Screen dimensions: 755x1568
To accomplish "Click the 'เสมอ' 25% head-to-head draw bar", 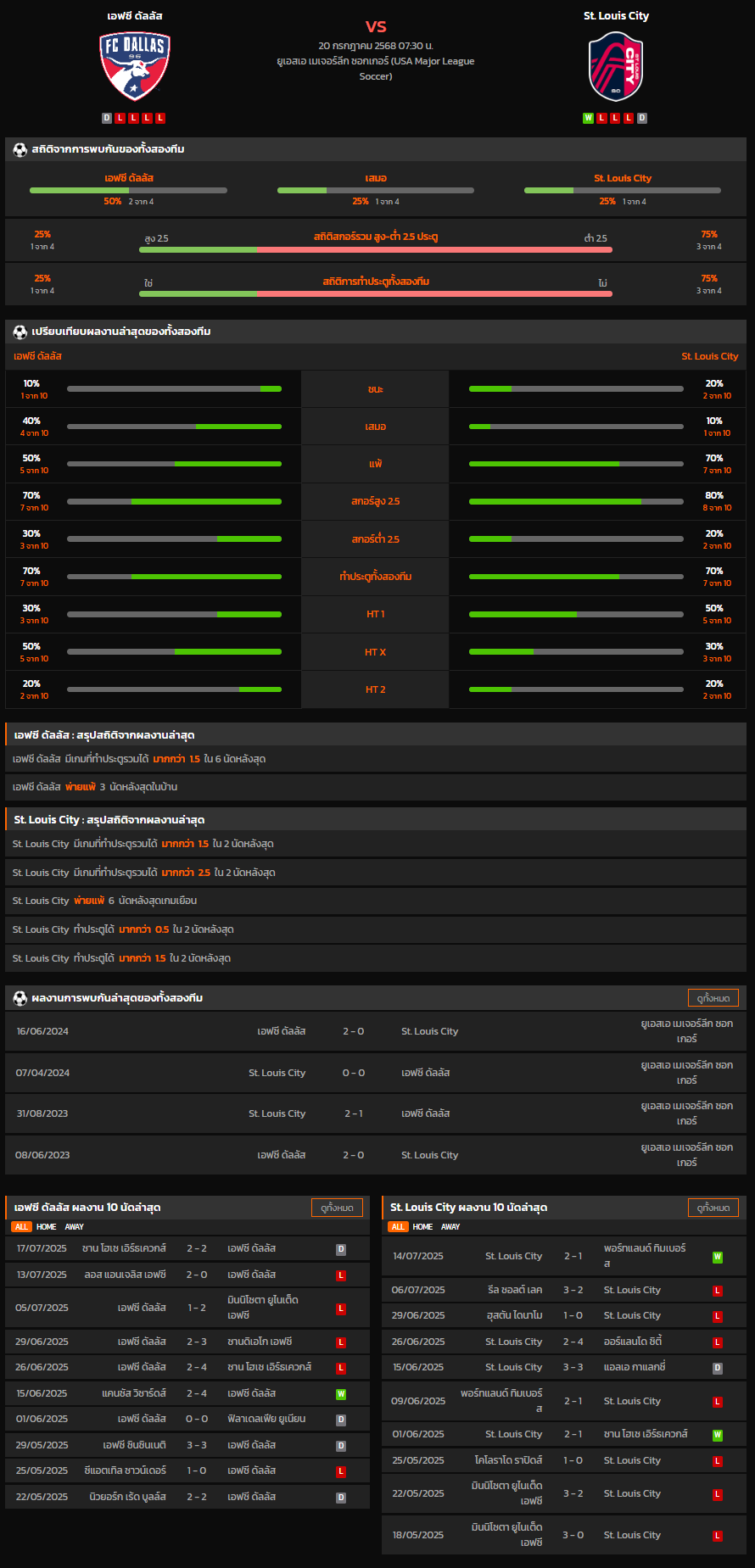I will (x=376, y=190).
